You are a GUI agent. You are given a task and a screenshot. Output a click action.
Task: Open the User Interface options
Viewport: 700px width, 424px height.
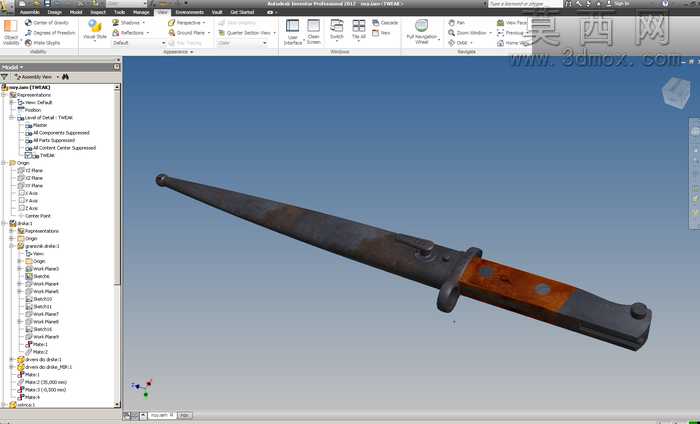coord(292,32)
